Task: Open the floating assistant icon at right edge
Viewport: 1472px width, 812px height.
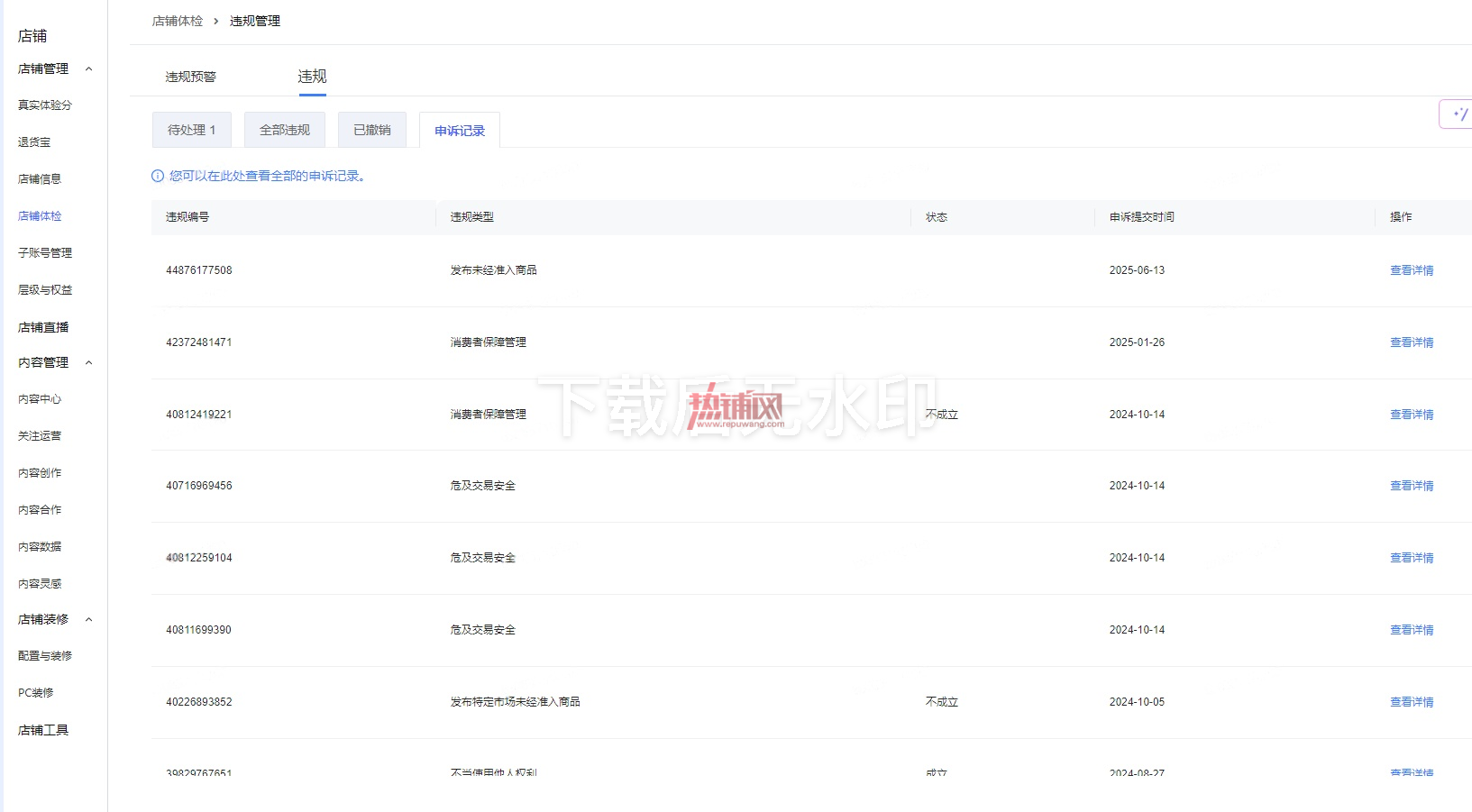Action: [x=1458, y=114]
